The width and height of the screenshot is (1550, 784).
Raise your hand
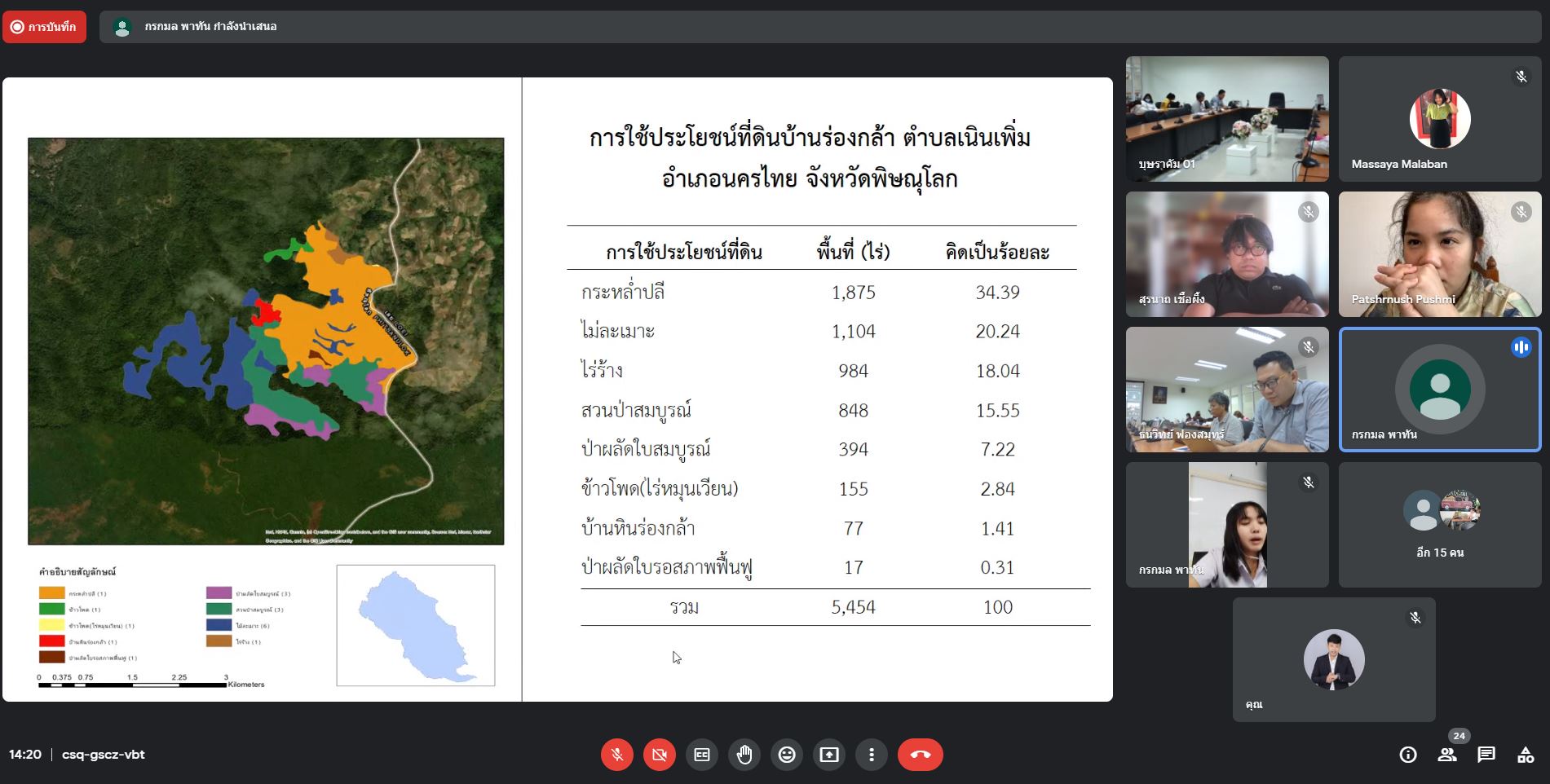point(744,755)
